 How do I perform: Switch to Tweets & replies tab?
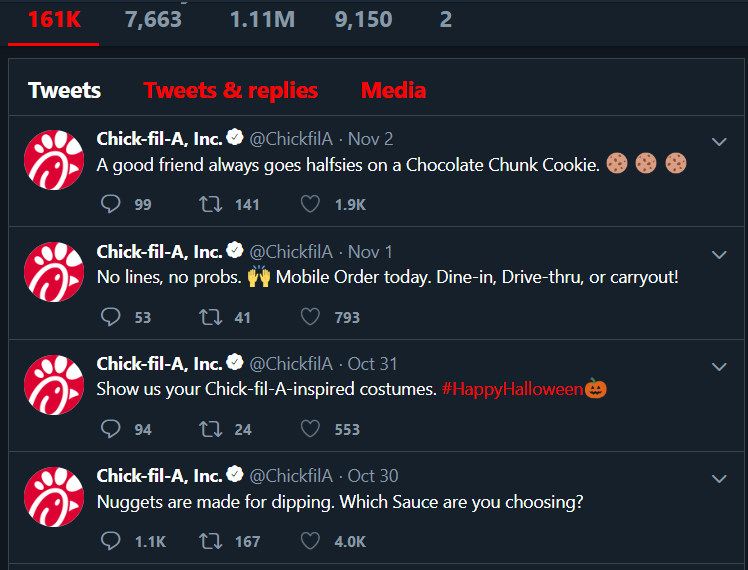click(230, 90)
